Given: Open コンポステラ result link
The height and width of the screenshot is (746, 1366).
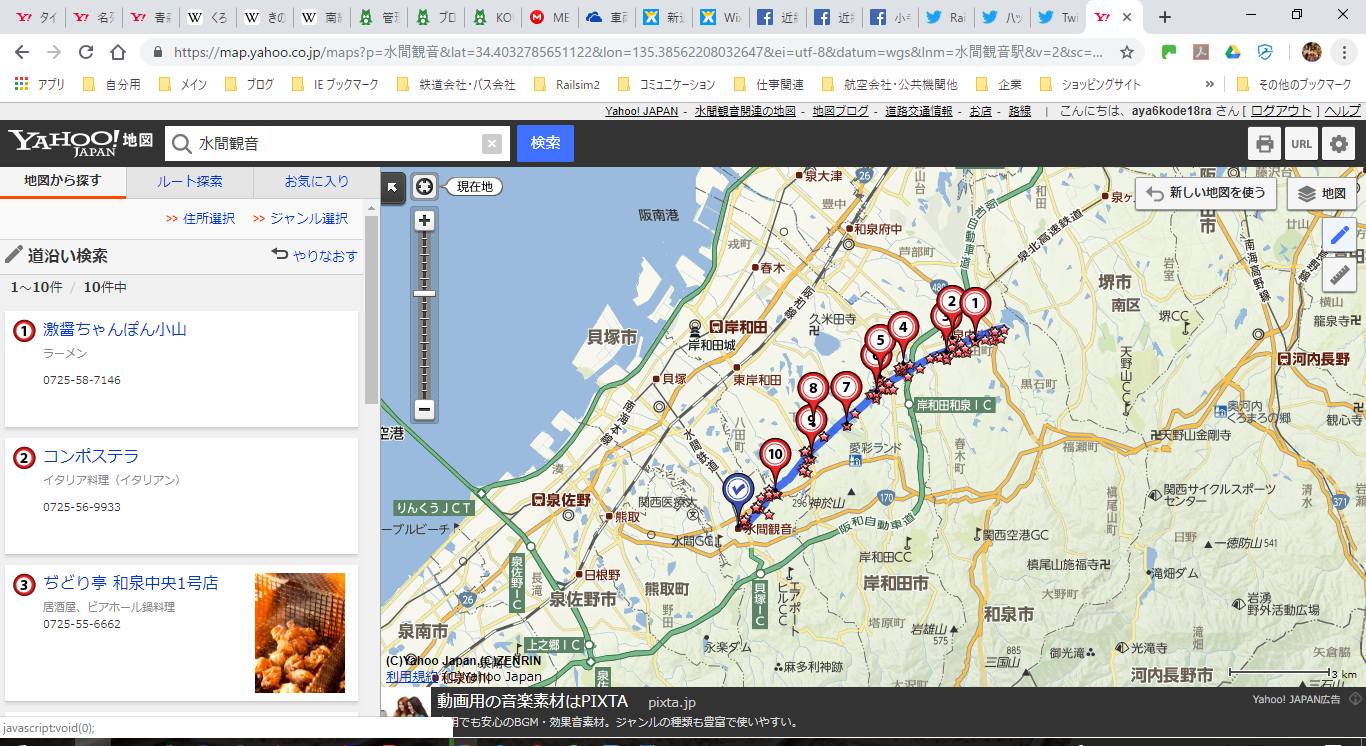Looking at the screenshot, I should pyautogui.click(x=91, y=456).
